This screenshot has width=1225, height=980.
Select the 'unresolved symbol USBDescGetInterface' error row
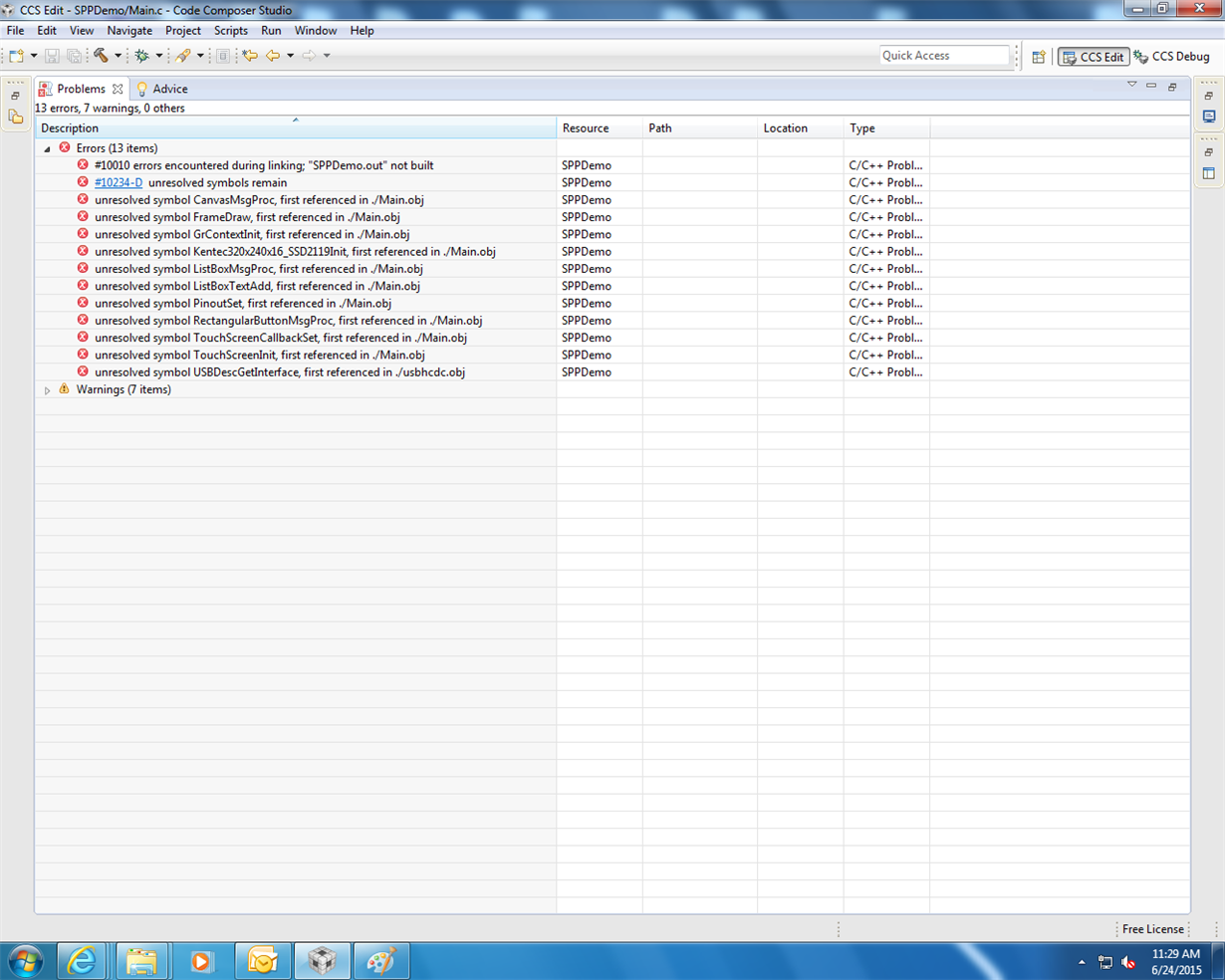tap(612, 372)
